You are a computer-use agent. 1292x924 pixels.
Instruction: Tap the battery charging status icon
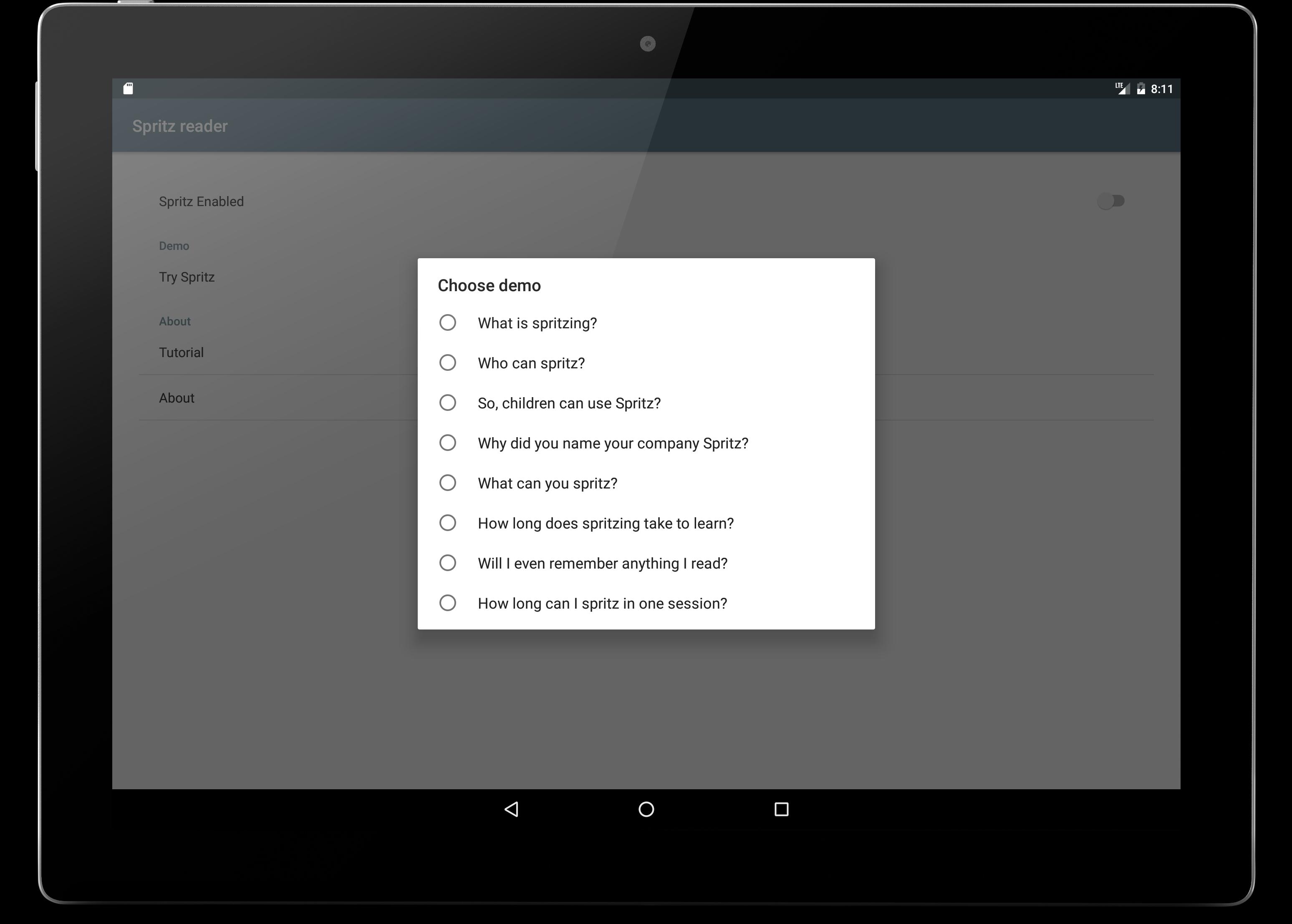click(1141, 88)
